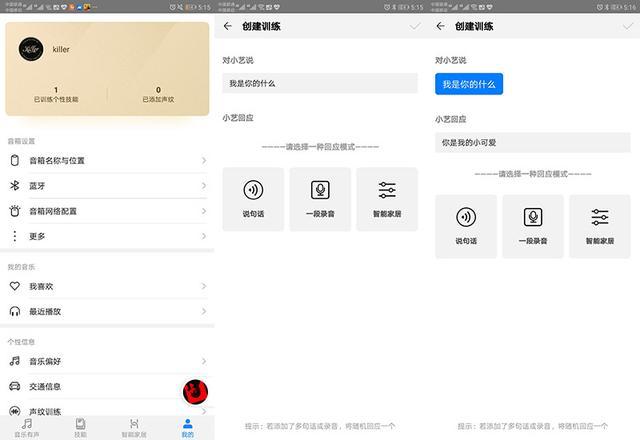The width and height of the screenshot is (640, 440).
Task: Expand the 音箱名称与位置 chevron
Action: [x=204, y=161]
